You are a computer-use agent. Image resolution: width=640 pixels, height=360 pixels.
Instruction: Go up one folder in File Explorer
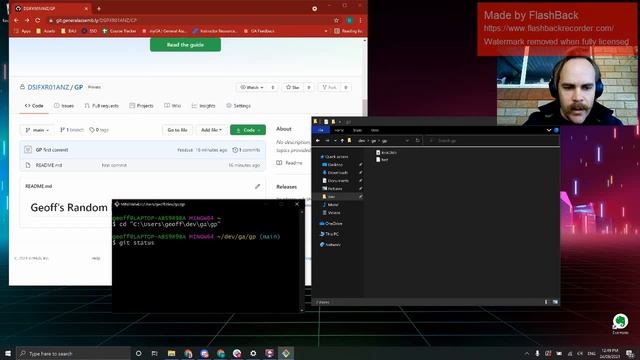point(342,140)
